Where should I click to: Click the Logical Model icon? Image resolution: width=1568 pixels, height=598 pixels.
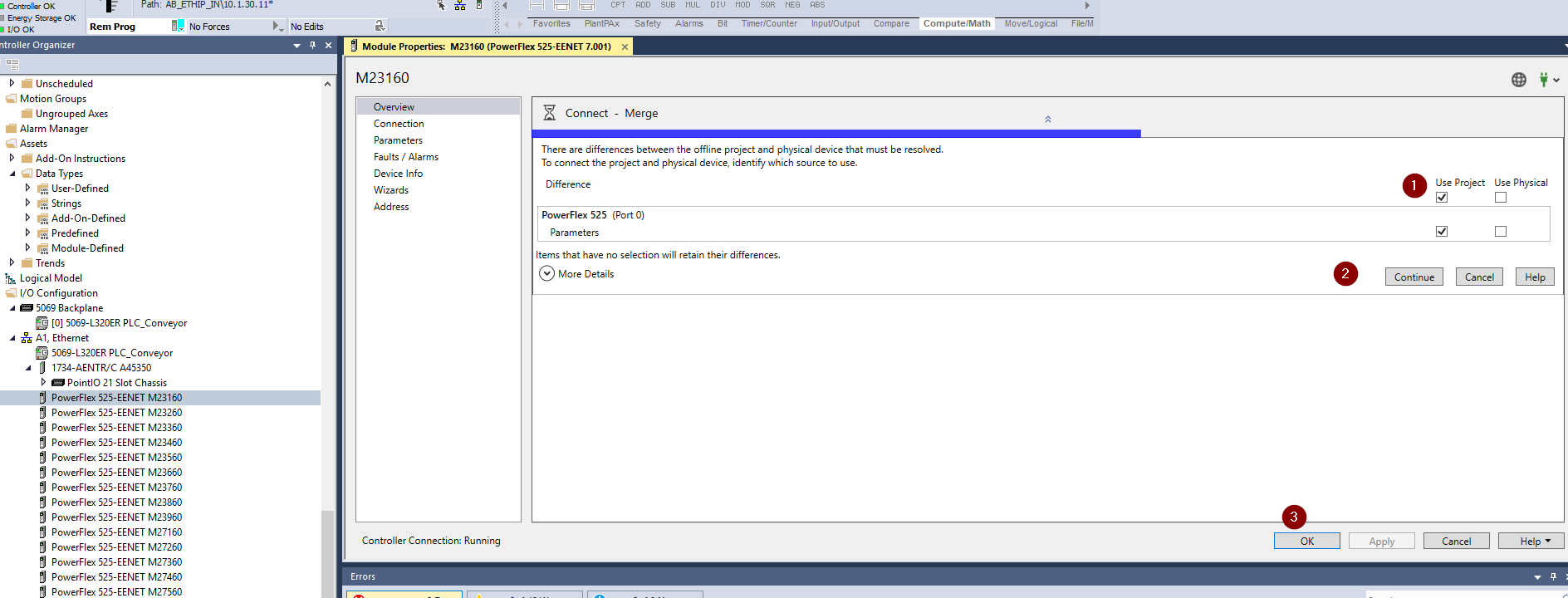11,278
